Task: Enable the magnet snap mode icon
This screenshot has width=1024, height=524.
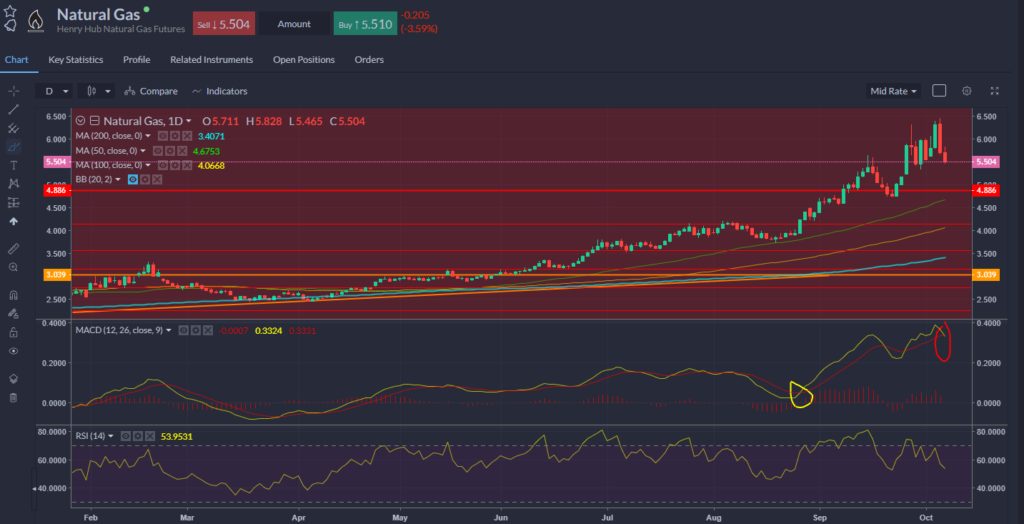Action: 14,295
